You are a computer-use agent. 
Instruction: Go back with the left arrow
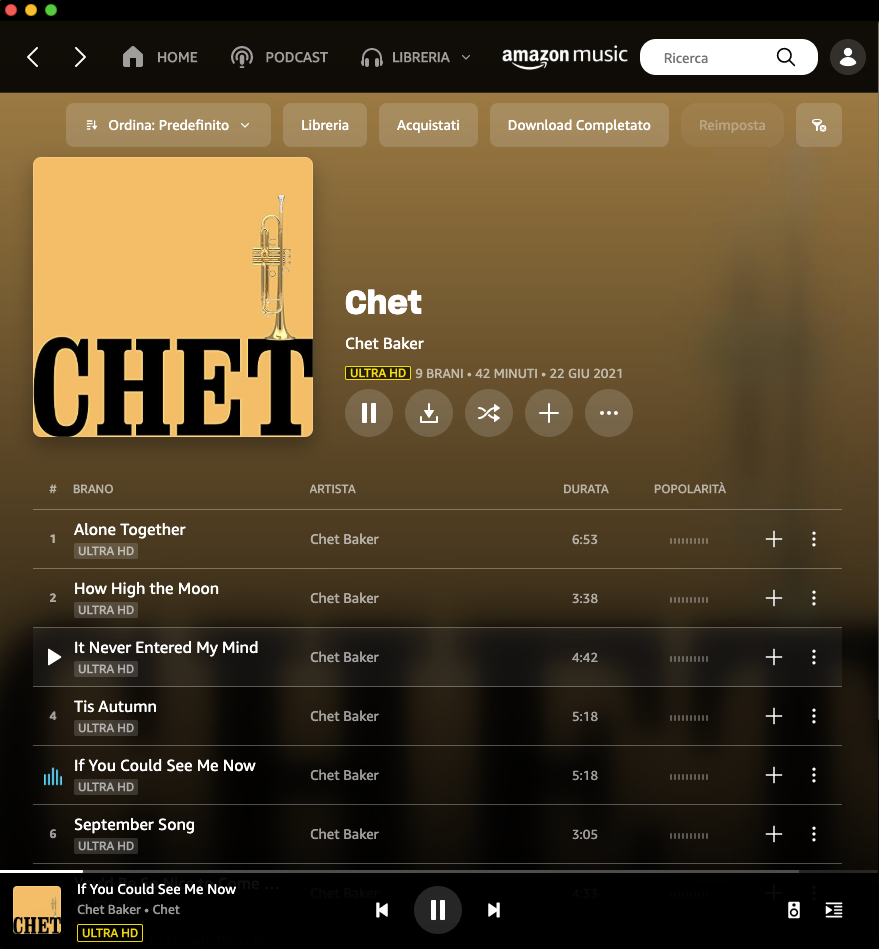33,57
